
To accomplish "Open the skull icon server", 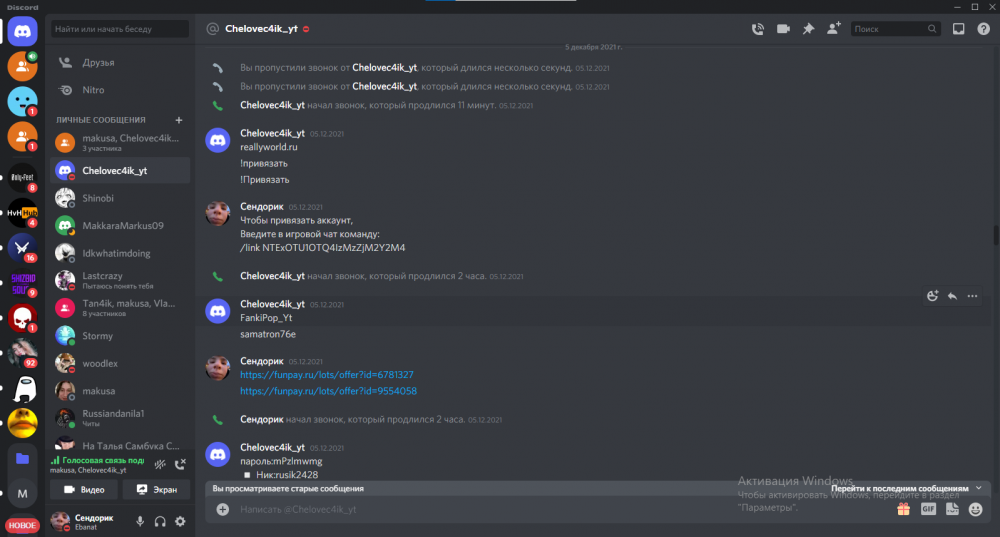I will pyautogui.click(x=22, y=318).
